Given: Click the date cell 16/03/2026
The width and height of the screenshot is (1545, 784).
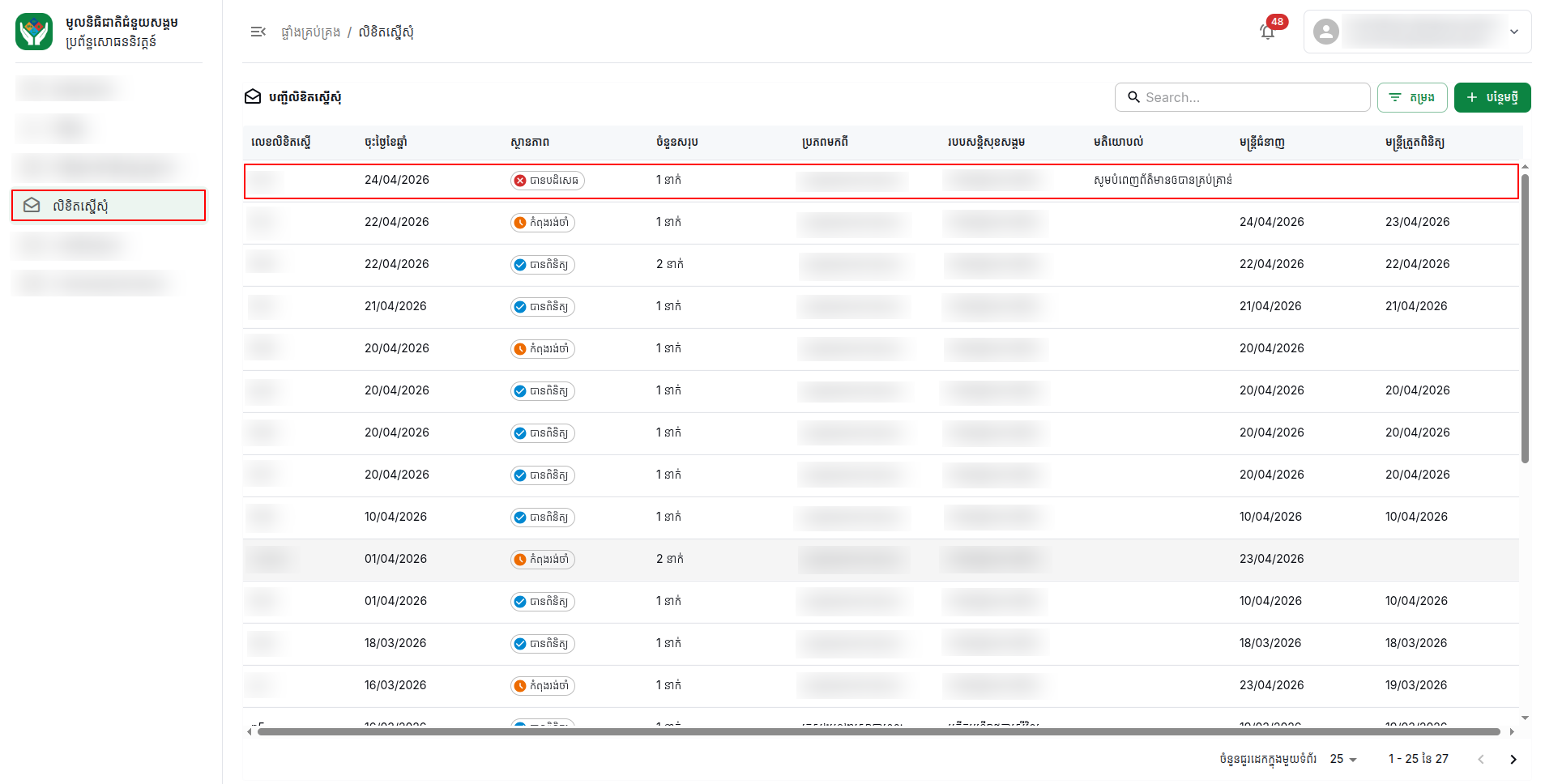Looking at the screenshot, I should coord(395,685).
